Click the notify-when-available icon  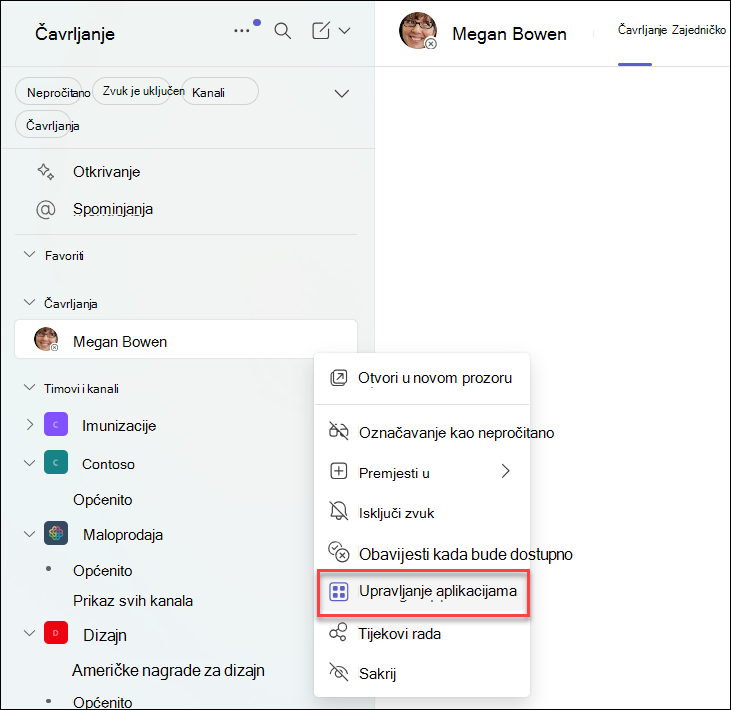pyautogui.click(x=338, y=552)
